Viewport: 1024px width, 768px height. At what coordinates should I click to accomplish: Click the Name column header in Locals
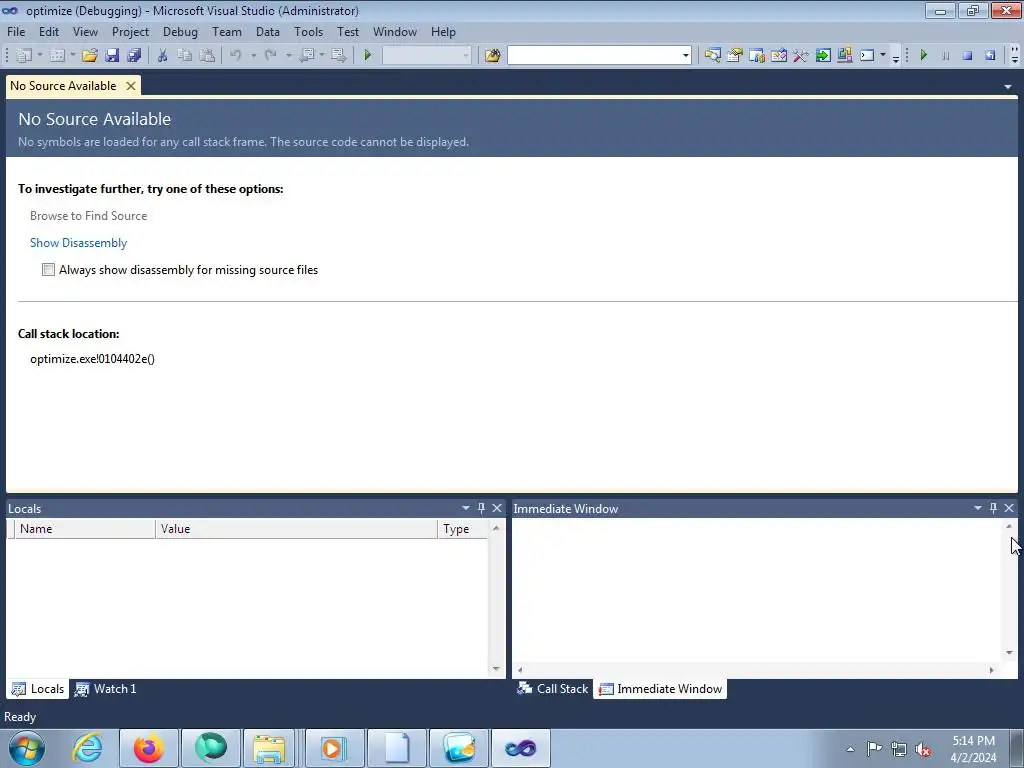click(x=85, y=529)
